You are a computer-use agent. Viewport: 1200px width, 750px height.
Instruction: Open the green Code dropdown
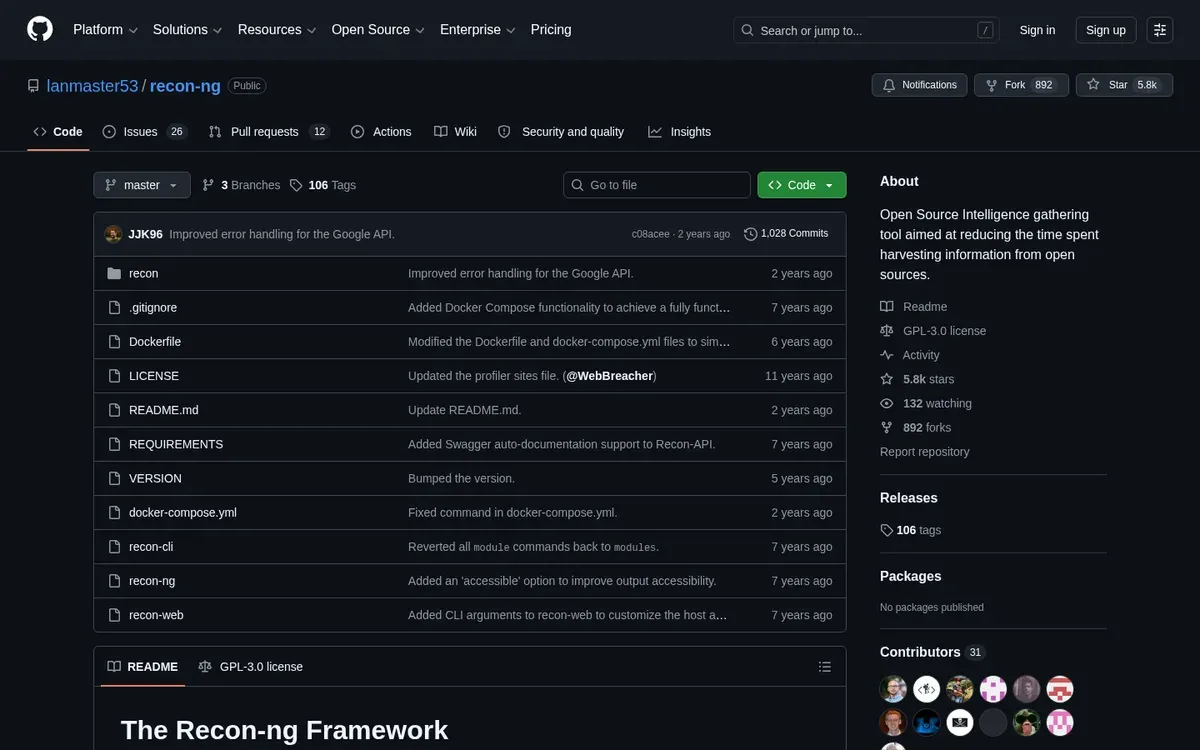point(802,185)
